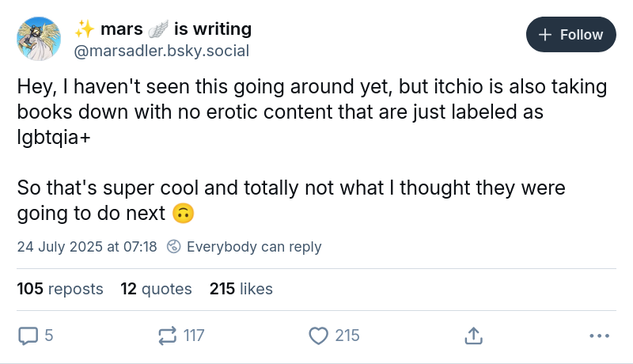Open the mars profile avatar picture

tap(39, 39)
